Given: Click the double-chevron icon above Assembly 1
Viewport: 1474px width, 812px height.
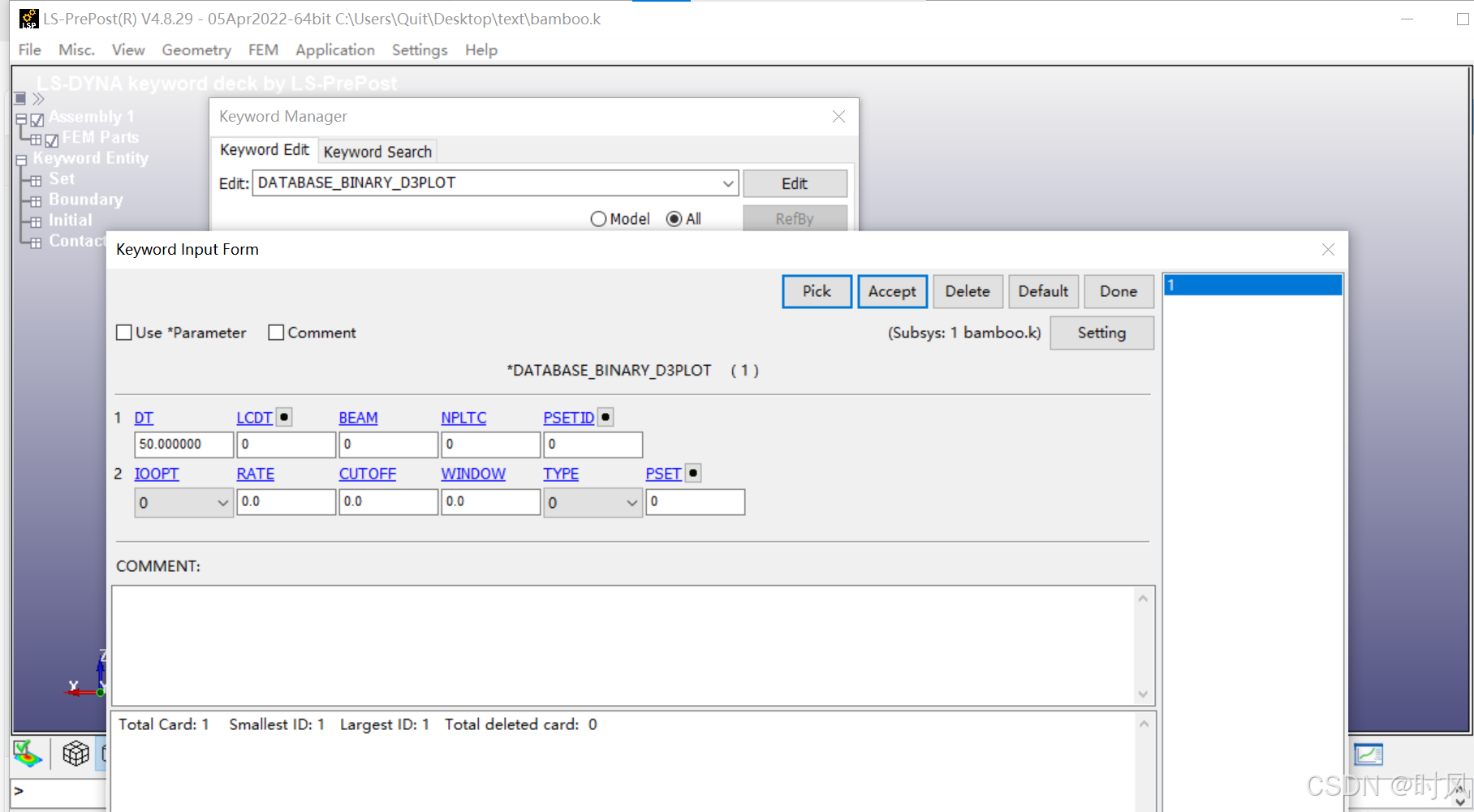Looking at the screenshot, I should 38,99.
